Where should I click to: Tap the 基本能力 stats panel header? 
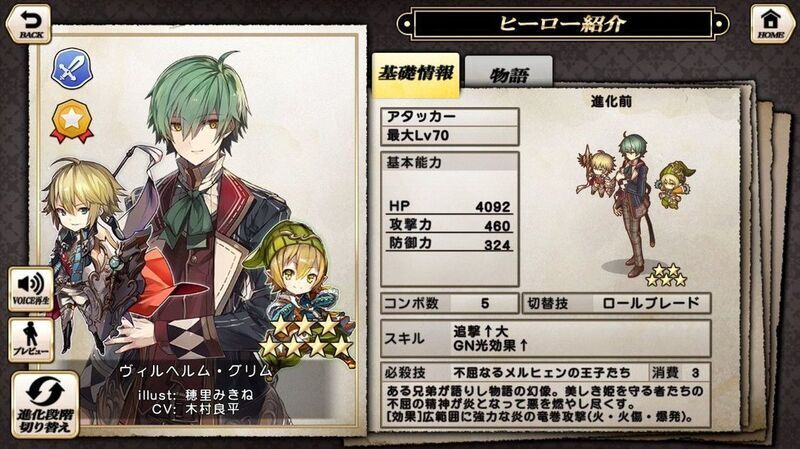tap(449, 162)
